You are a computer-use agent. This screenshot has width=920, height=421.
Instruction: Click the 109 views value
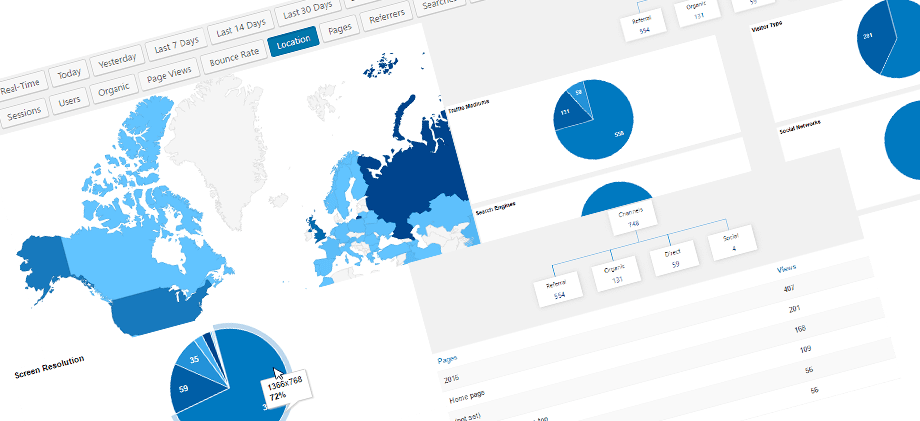click(x=804, y=349)
